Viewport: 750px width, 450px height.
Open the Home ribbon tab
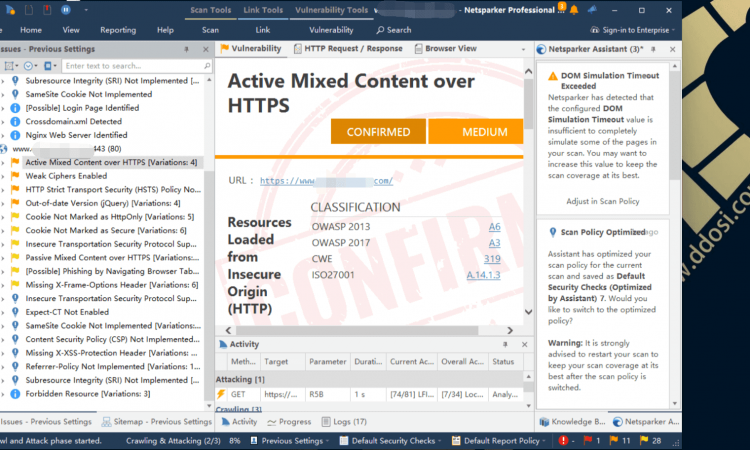pos(31,30)
